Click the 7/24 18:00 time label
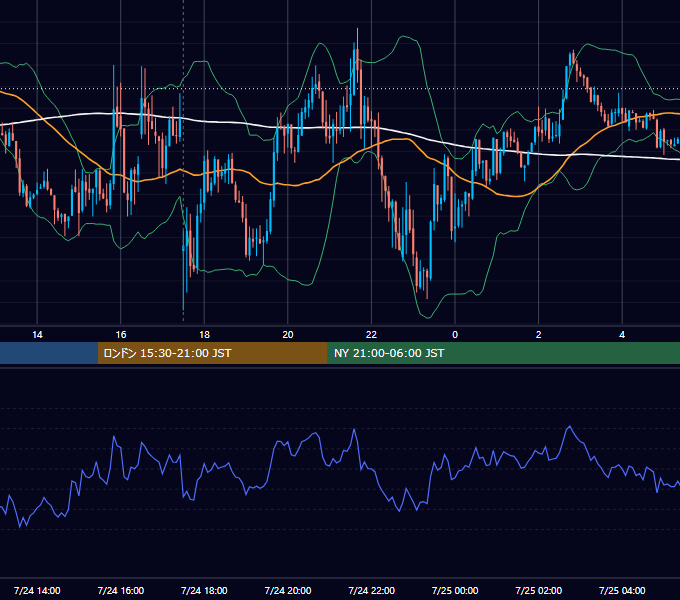680x600 pixels. pyautogui.click(x=204, y=590)
